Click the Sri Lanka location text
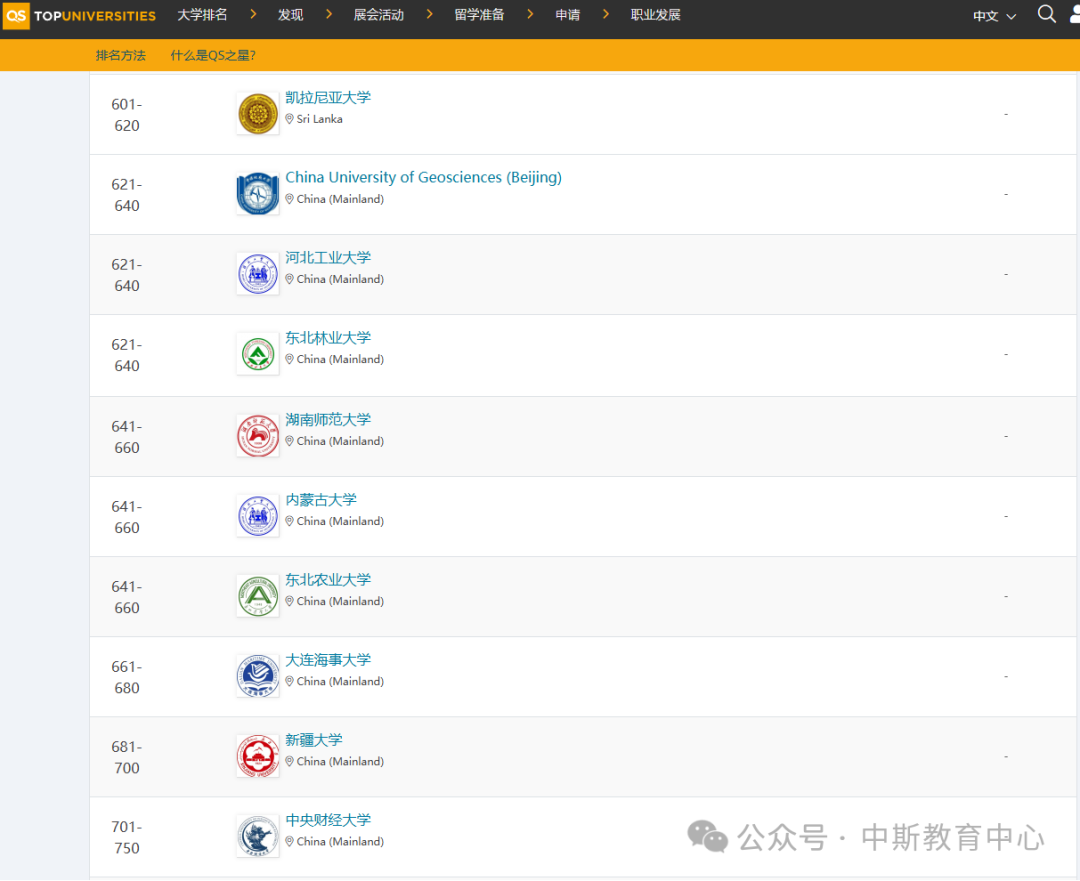The height and width of the screenshot is (881, 1080). click(320, 118)
